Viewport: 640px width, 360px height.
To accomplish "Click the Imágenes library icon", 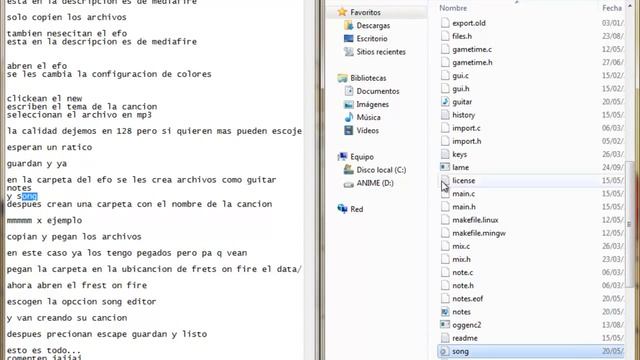I will 349,104.
